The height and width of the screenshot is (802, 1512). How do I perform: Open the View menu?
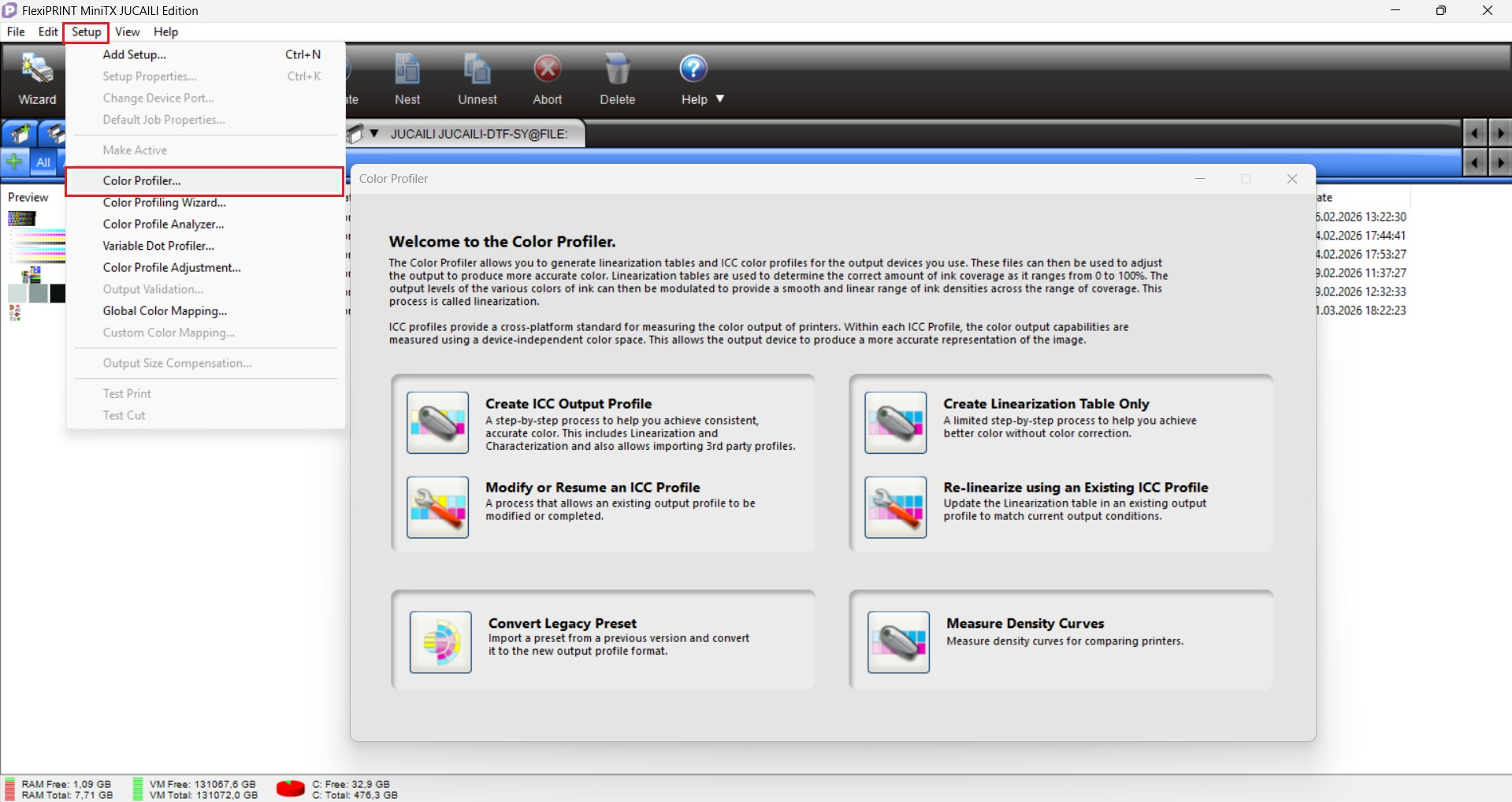[127, 32]
